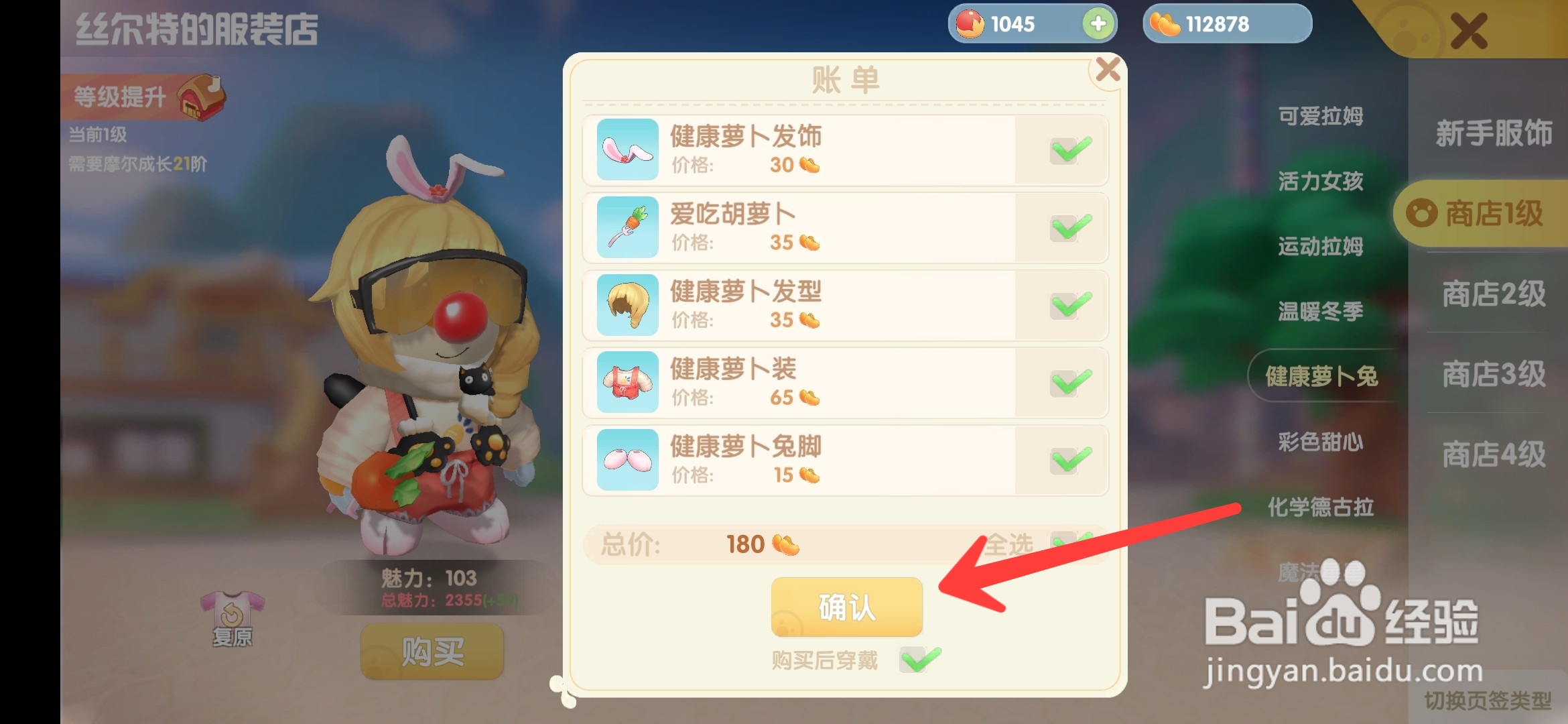The image size is (1568, 724).
Task: Click the 健康萝卜兔脚 pink feet icon
Action: [x=628, y=460]
